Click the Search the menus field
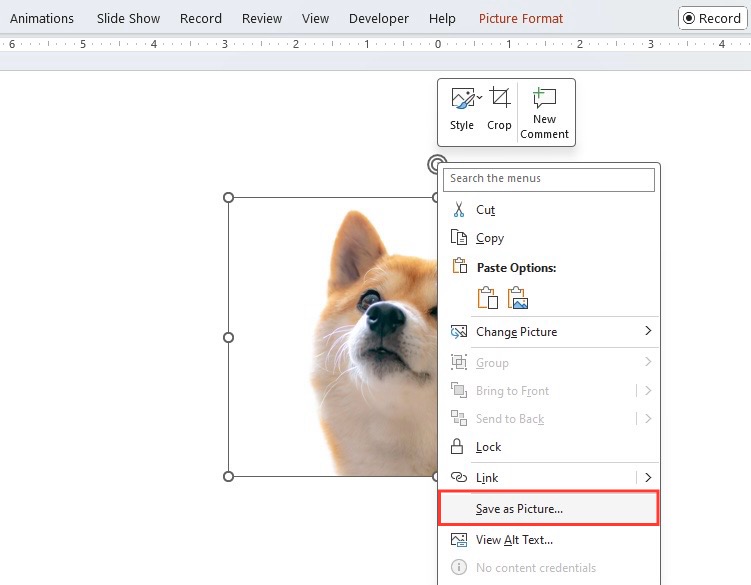 [x=549, y=179]
